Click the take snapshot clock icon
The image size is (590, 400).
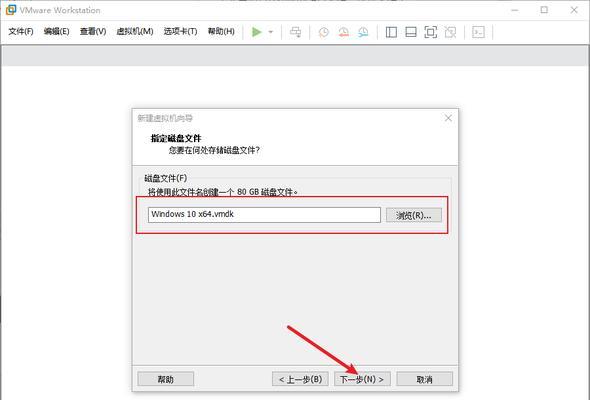[324, 32]
